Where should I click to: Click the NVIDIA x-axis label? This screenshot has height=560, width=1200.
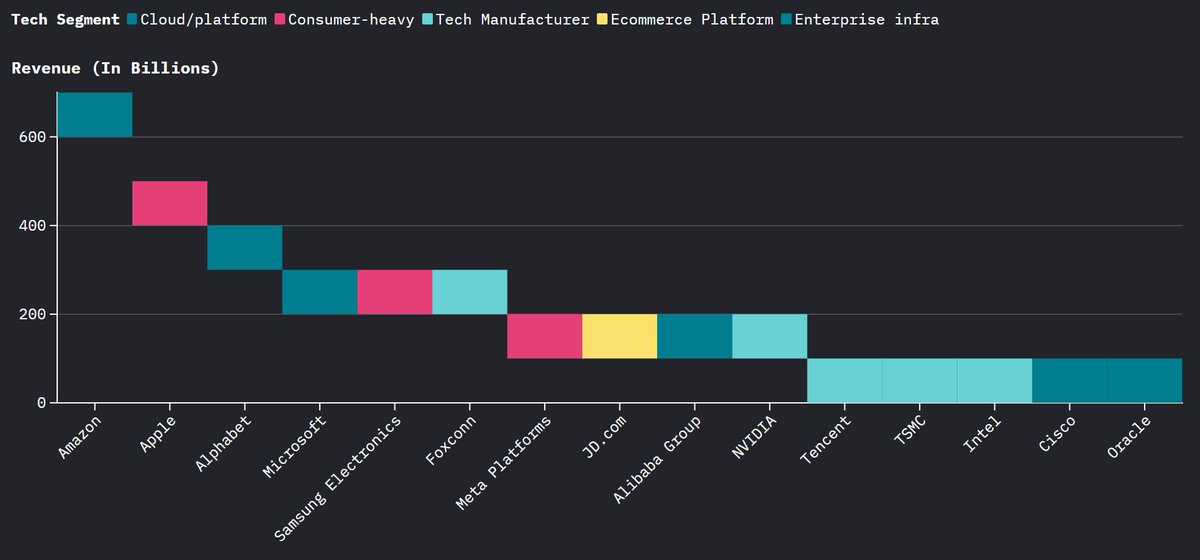pyautogui.click(x=756, y=436)
